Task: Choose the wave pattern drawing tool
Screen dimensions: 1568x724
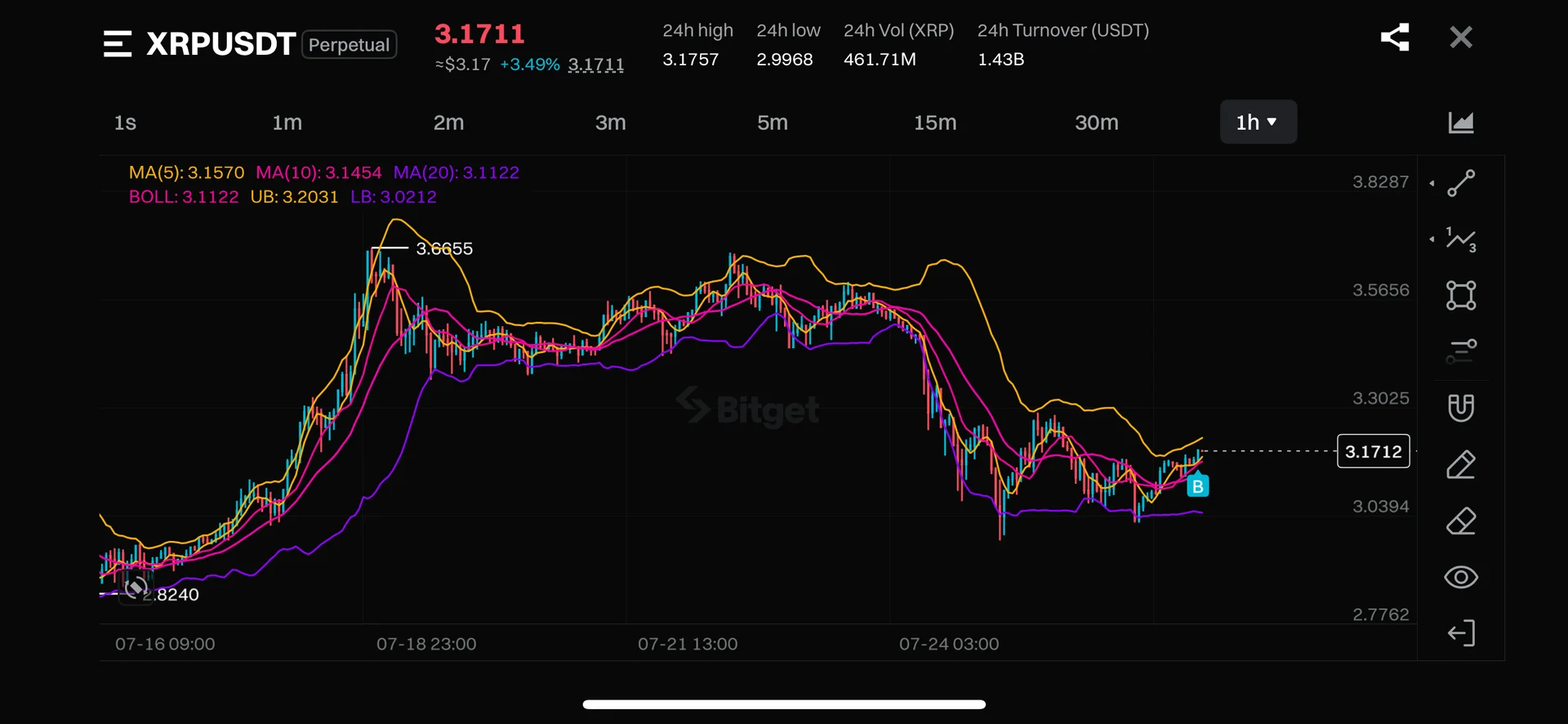Action: (1461, 239)
